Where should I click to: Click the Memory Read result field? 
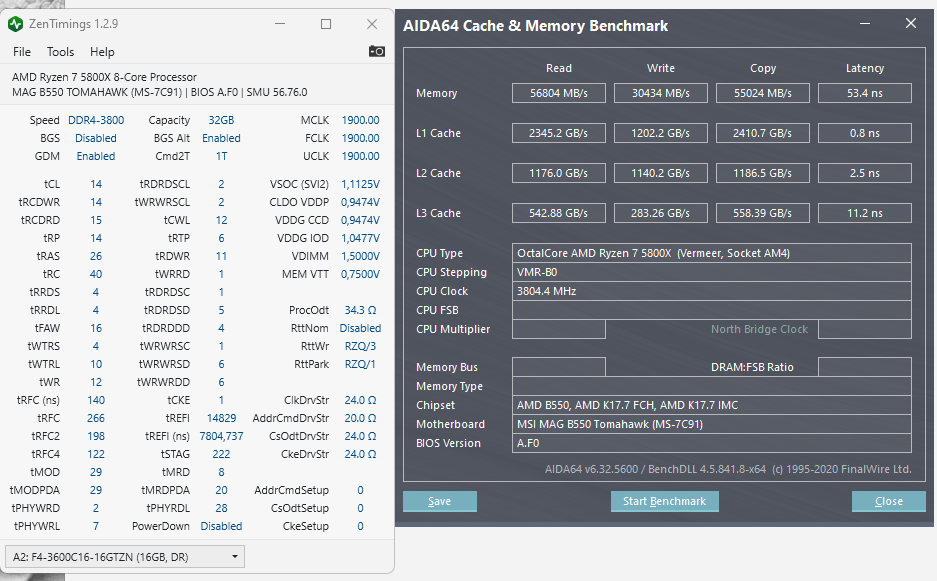click(x=559, y=93)
